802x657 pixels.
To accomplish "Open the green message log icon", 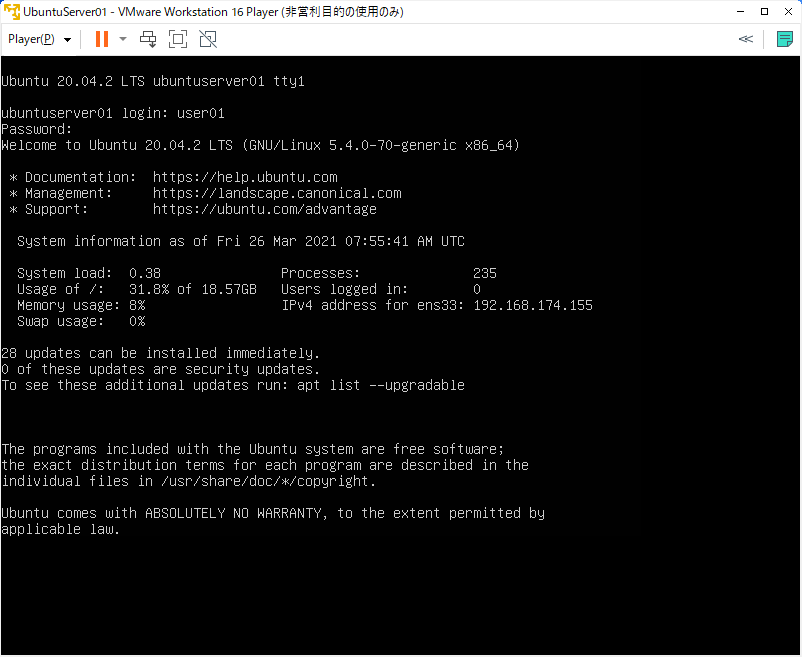I will point(785,39).
